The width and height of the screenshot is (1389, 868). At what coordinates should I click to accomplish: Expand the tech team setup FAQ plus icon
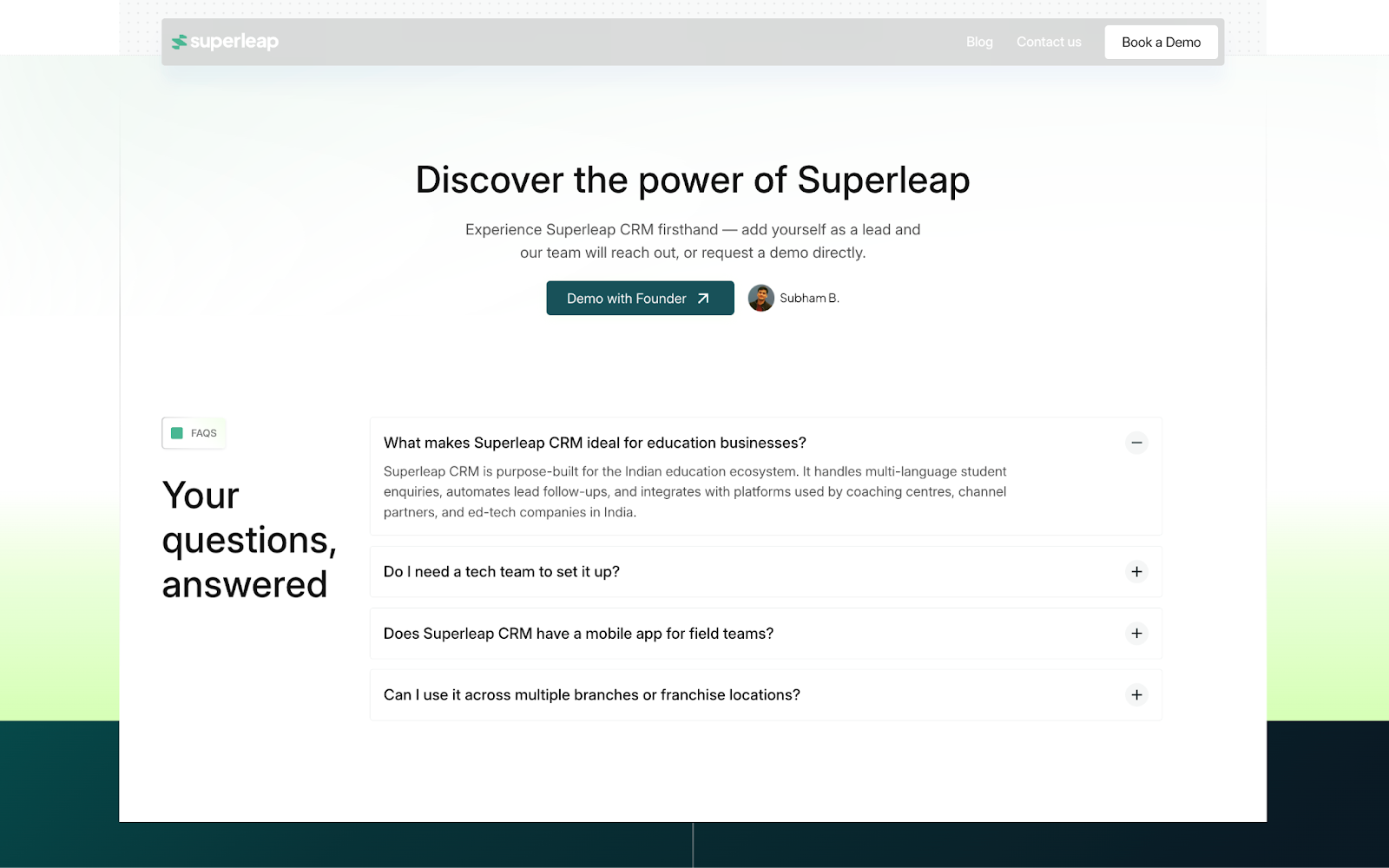point(1136,572)
